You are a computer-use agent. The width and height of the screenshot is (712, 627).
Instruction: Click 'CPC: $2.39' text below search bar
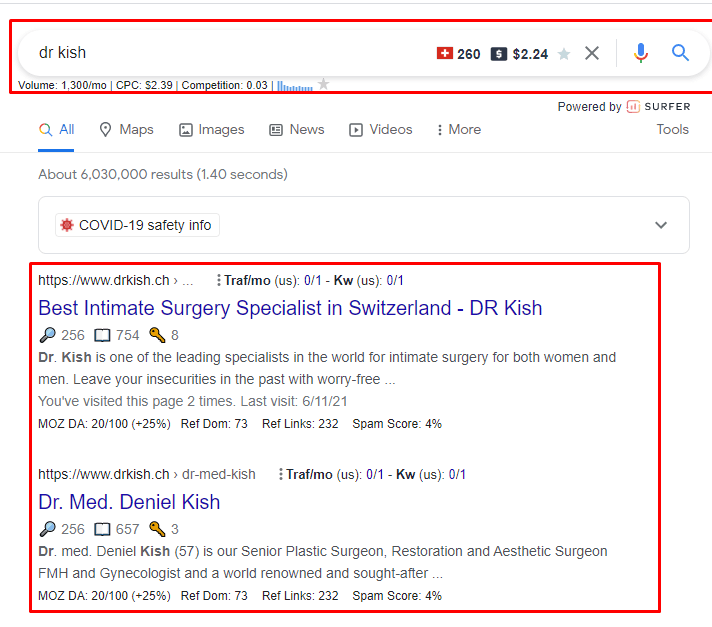(x=144, y=85)
